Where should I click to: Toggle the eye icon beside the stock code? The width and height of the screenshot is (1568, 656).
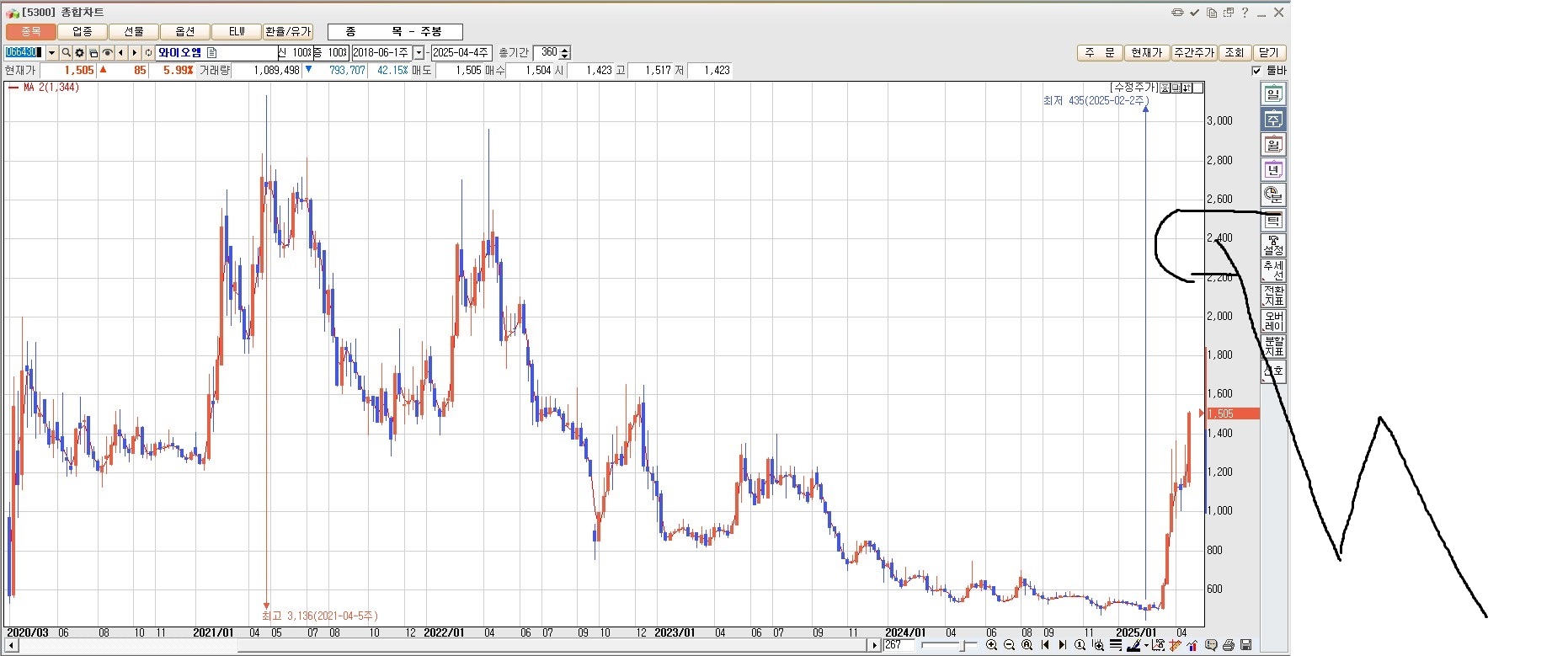click(107, 53)
